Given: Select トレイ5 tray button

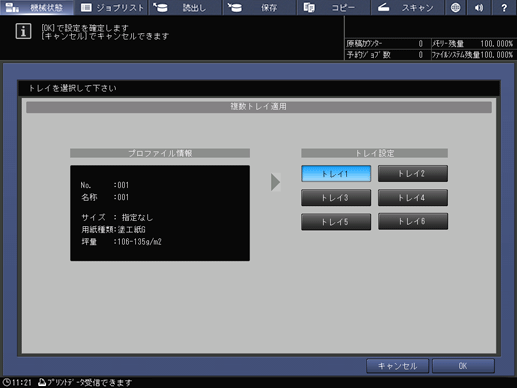Looking at the screenshot, I should (x=336, y=222).
